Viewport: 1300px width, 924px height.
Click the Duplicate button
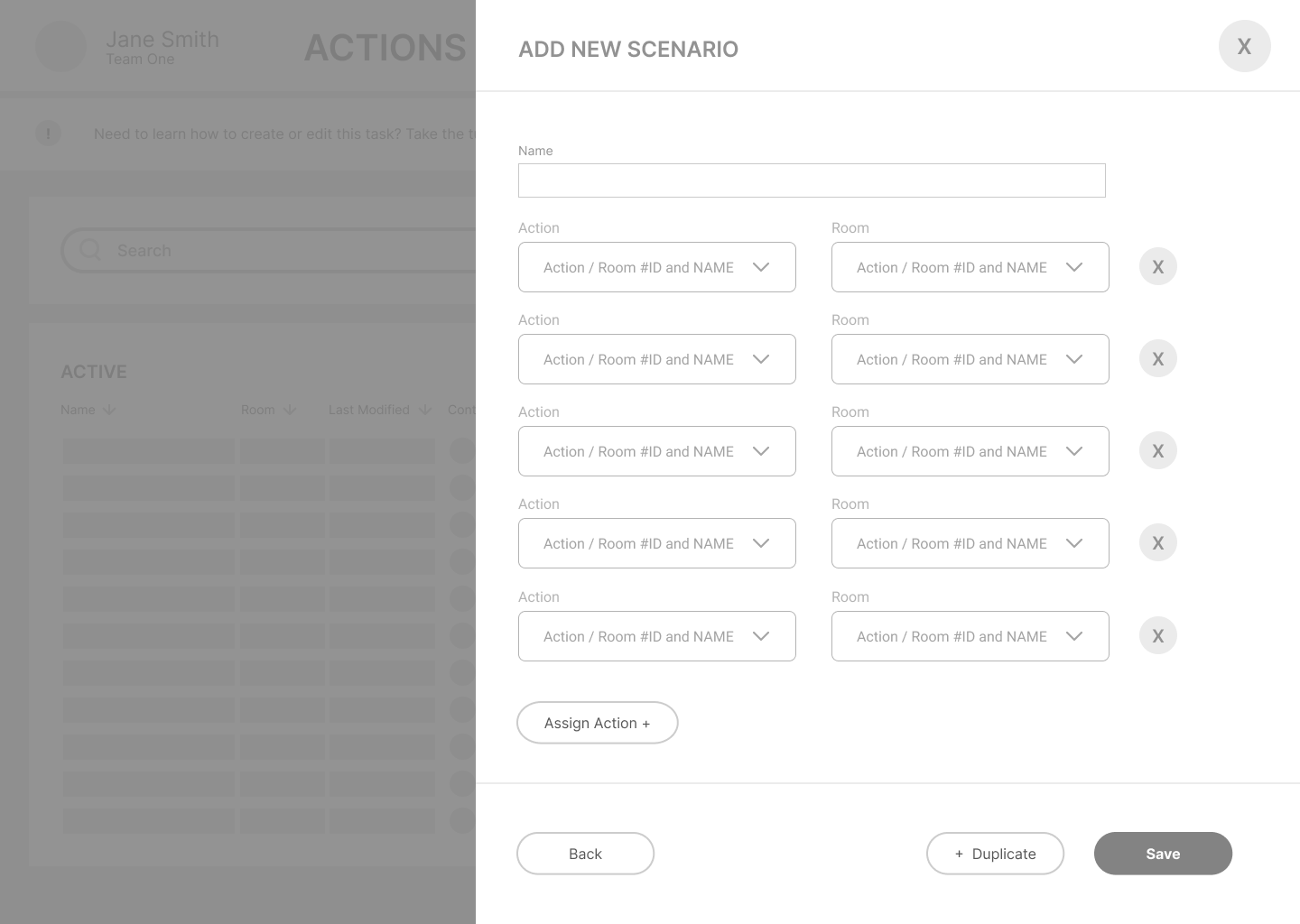(x=995, y=854)
